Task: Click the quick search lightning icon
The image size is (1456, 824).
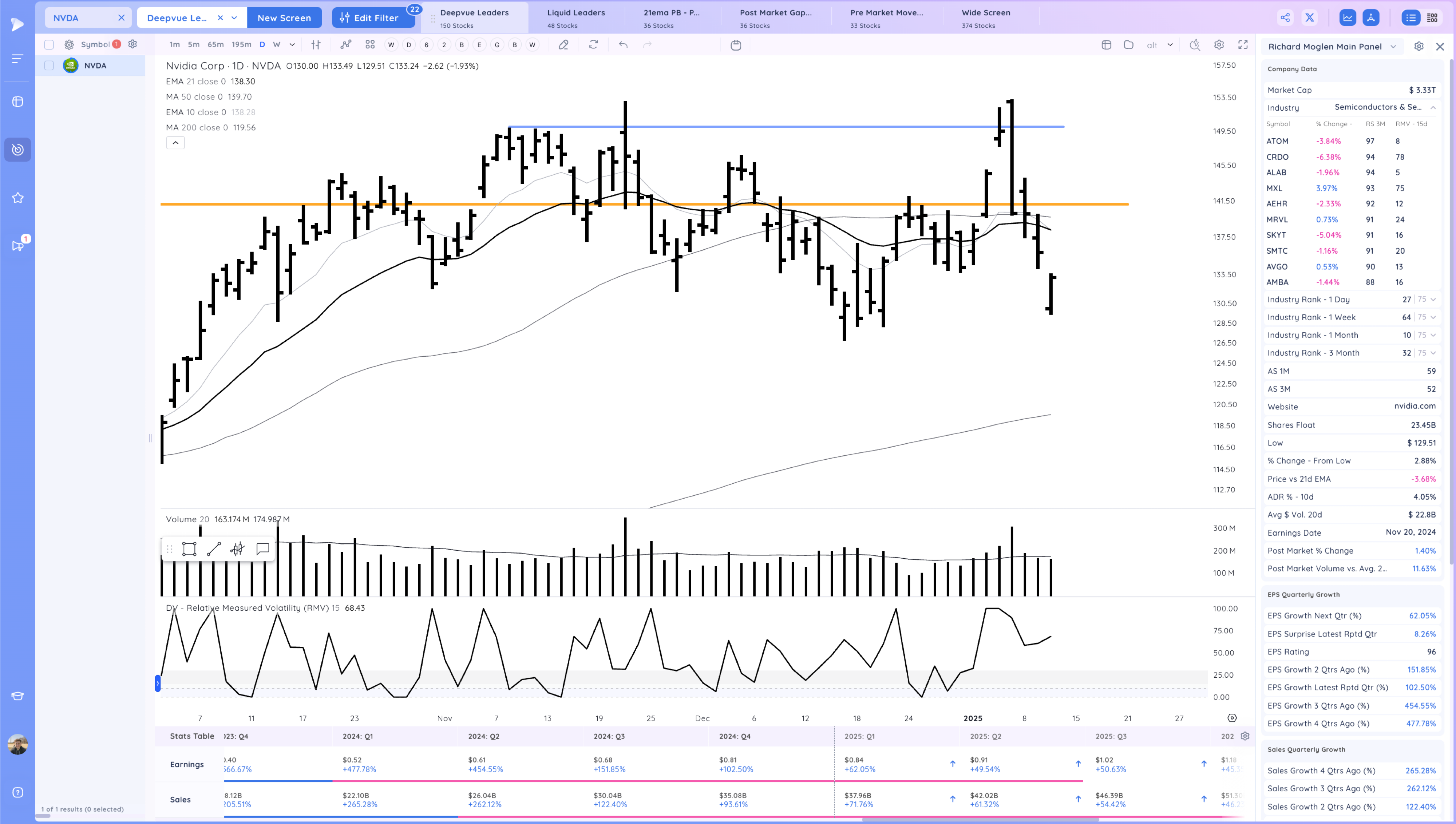Action: pyautogui.click(x=1195, y=45)
